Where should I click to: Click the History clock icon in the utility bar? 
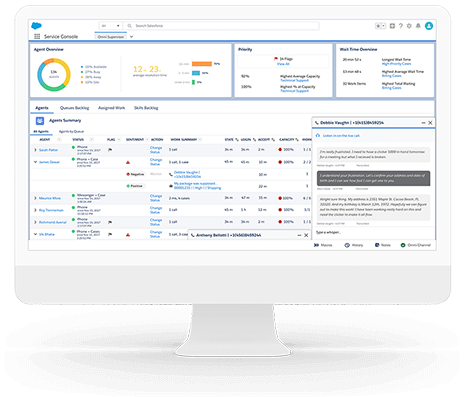(347, 245)
